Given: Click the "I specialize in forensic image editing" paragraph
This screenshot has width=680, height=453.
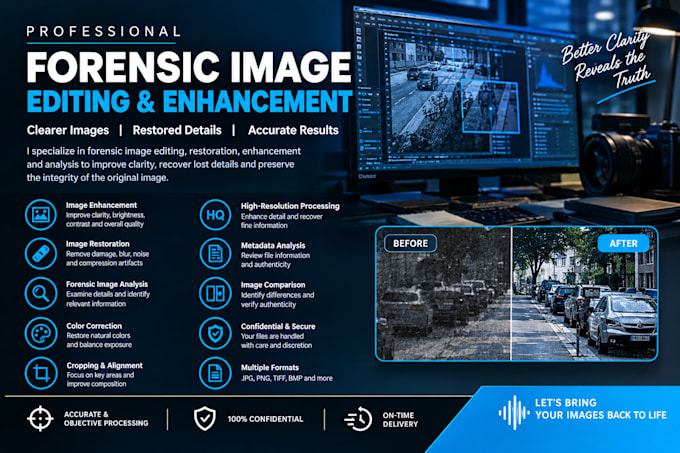Looking at the screenshot, I should point(163,164).
